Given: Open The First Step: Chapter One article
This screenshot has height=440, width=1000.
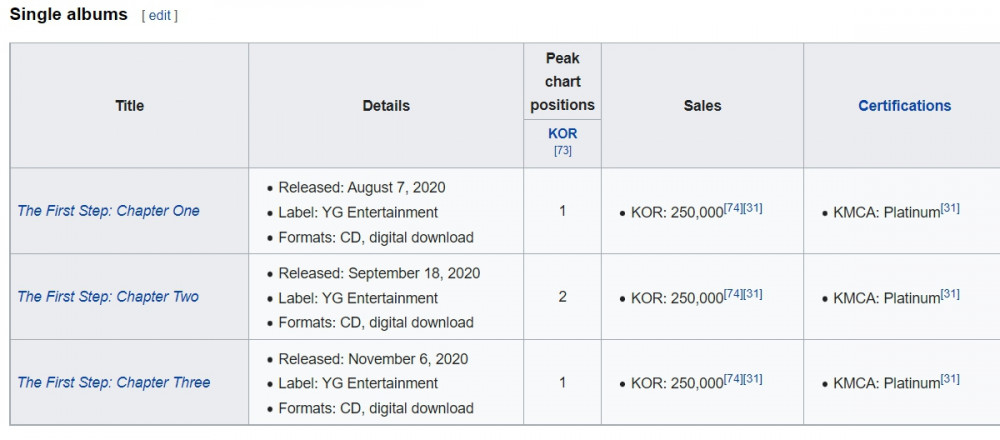Looking at the screenshot, I should pos(108,211).
